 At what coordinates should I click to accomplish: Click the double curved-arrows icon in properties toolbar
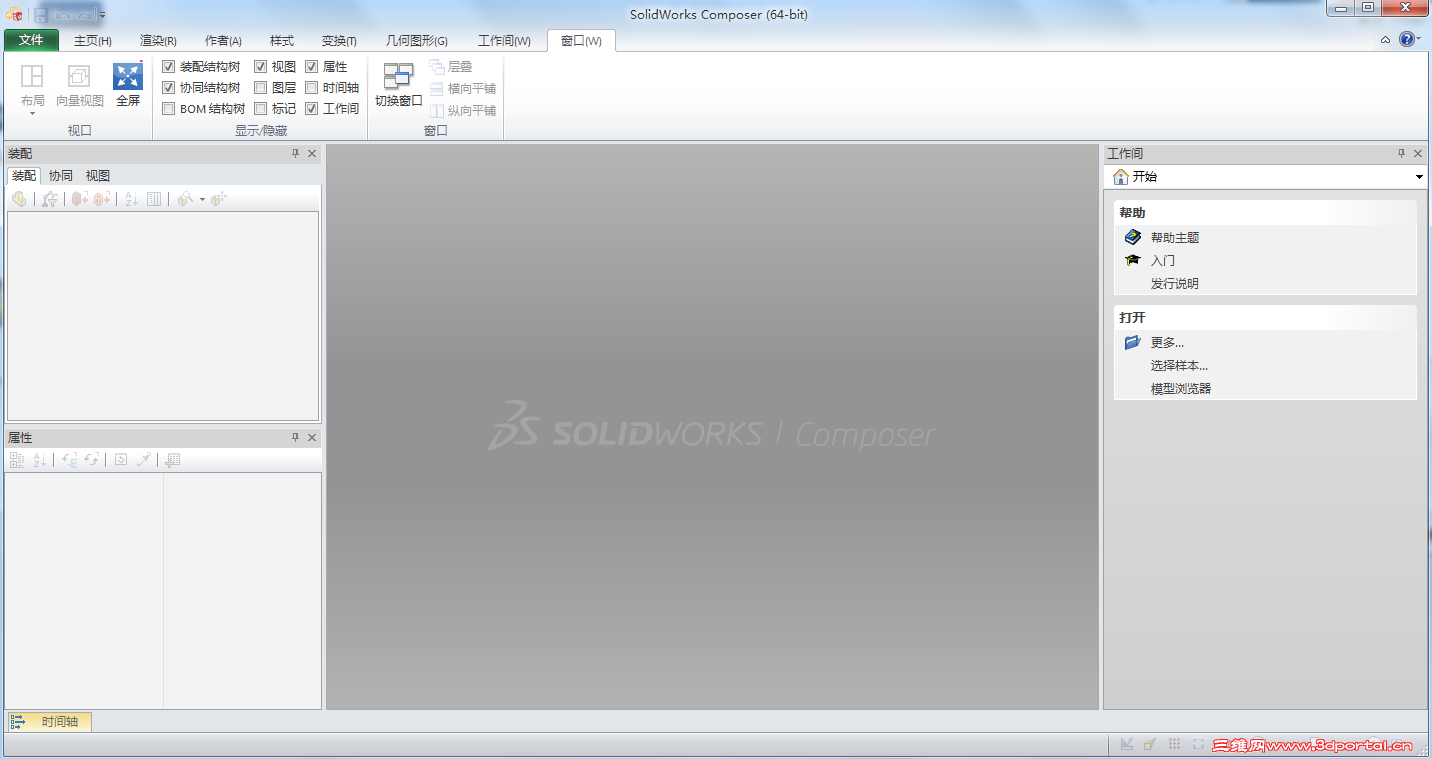click(x=92, y=460)
